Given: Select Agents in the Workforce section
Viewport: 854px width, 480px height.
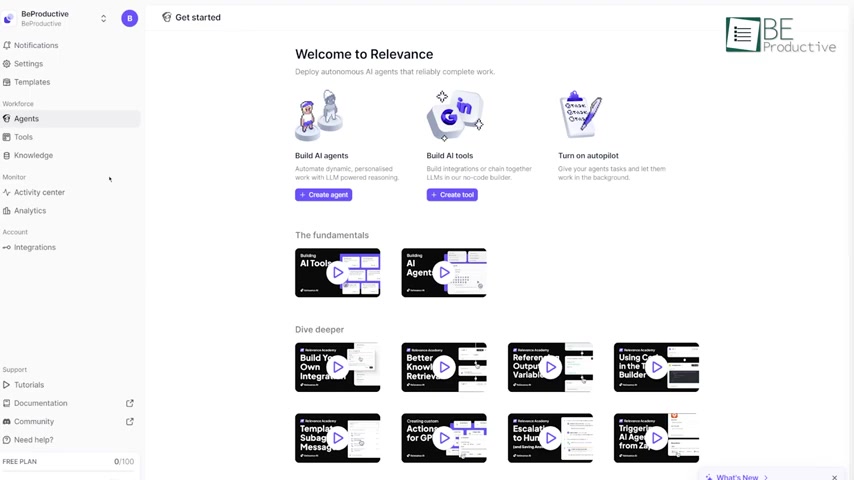Looking at the screenshot, I should click(71, 119).
